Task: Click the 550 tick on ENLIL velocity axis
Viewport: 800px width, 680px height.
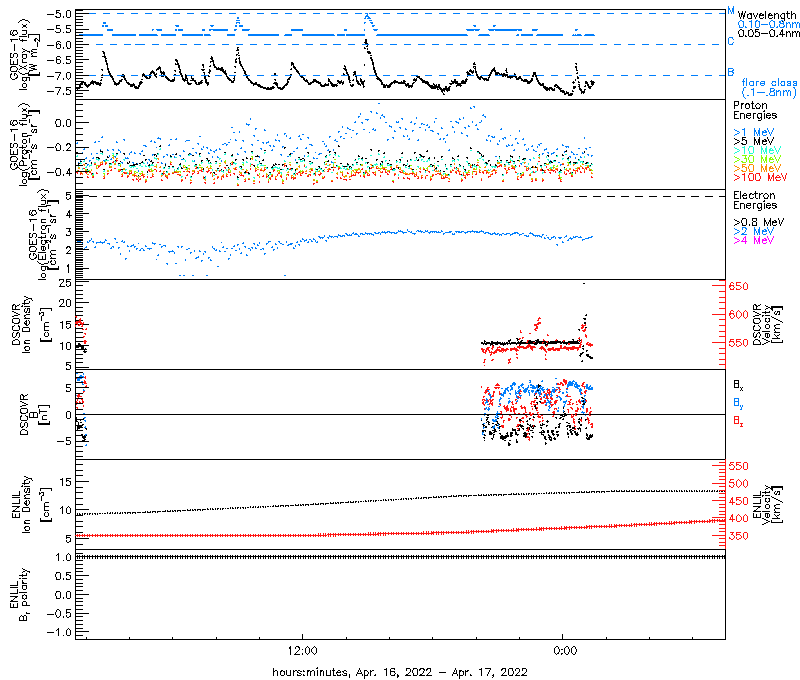Action: [x=738, y=466]
